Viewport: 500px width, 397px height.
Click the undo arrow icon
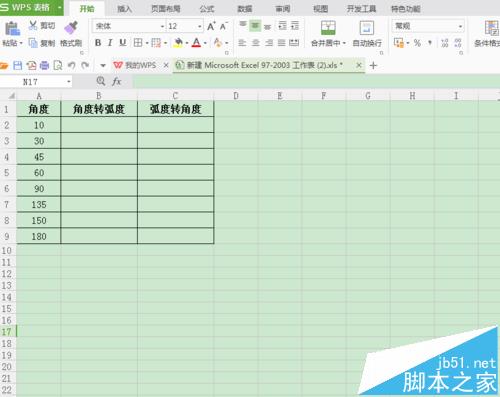(x=71, y=65)
